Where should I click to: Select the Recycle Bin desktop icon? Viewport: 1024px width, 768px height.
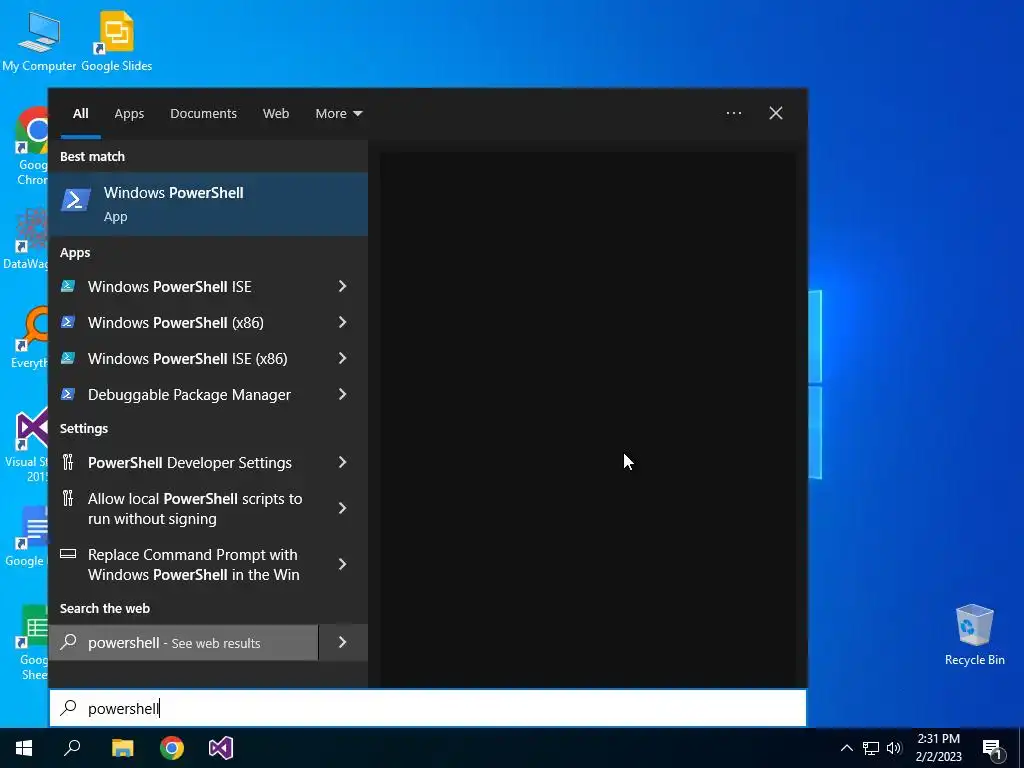pyautogui.click(x=974, y=633)
